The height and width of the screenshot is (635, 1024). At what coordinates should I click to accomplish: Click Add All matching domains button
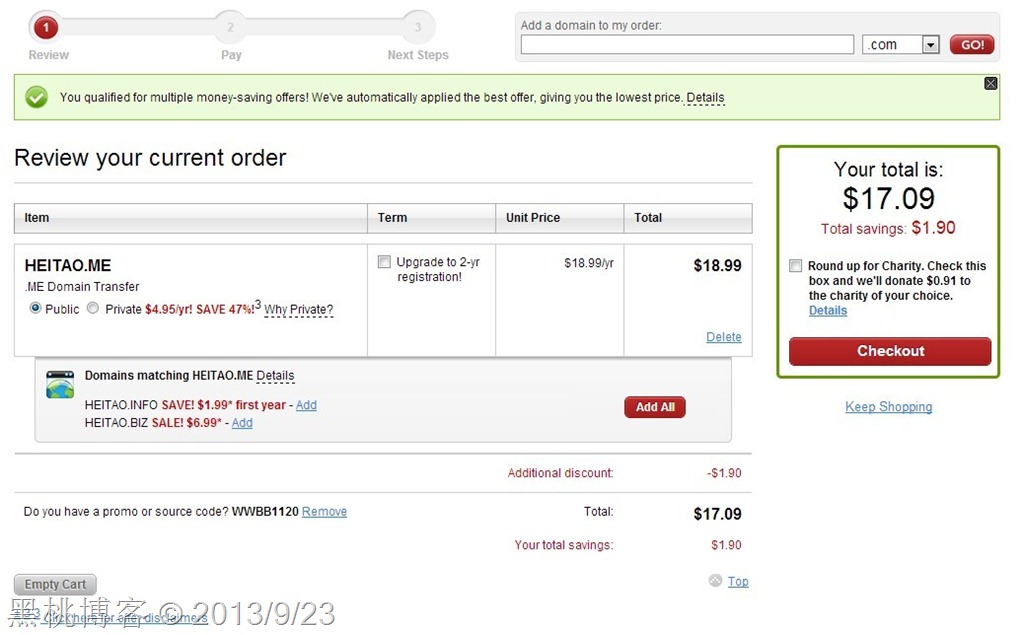(655, 407)
